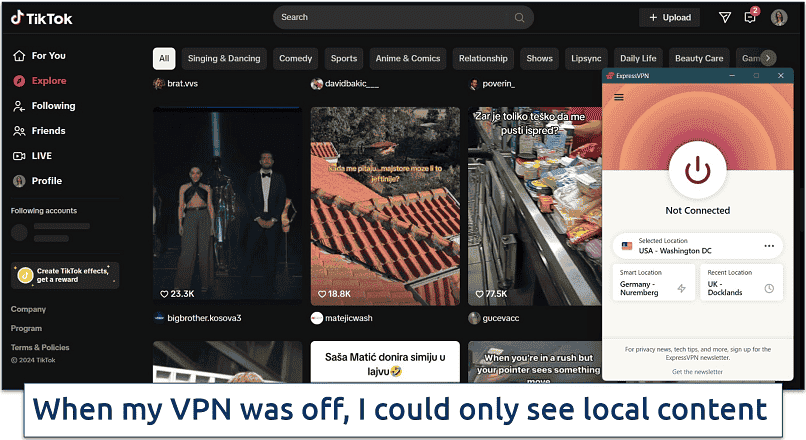Open the TikTok messages paper-plane icon
806x440 pixels.
[x=725, y=17]
